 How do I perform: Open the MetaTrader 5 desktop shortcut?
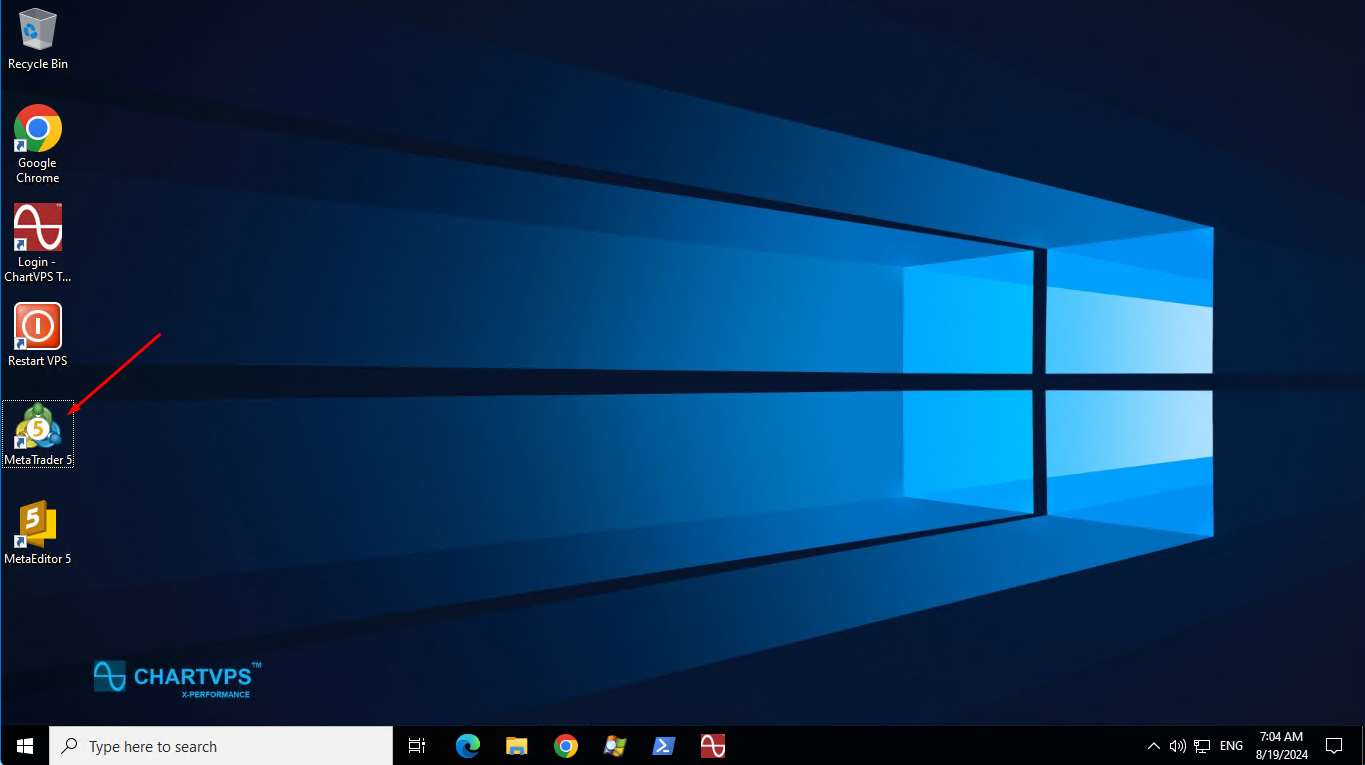point(38,428)
